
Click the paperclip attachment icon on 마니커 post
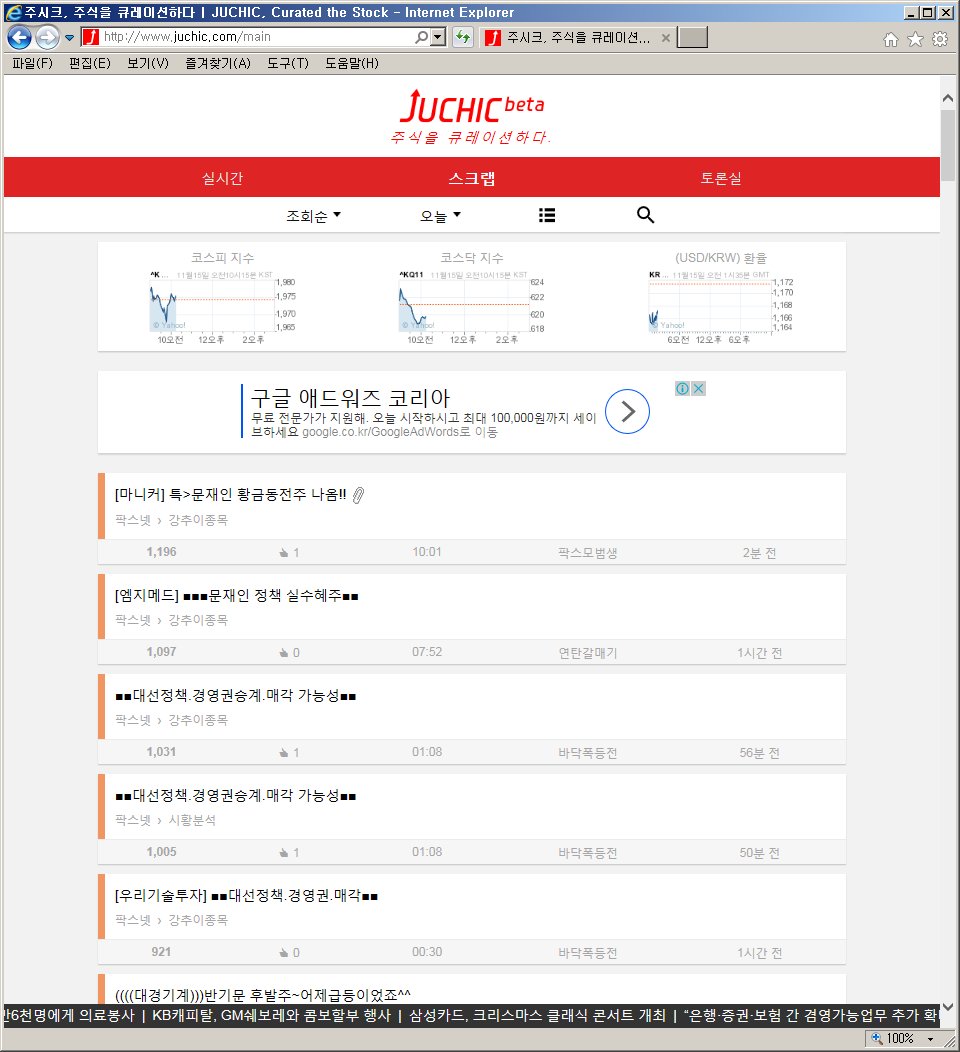(358, 495)
